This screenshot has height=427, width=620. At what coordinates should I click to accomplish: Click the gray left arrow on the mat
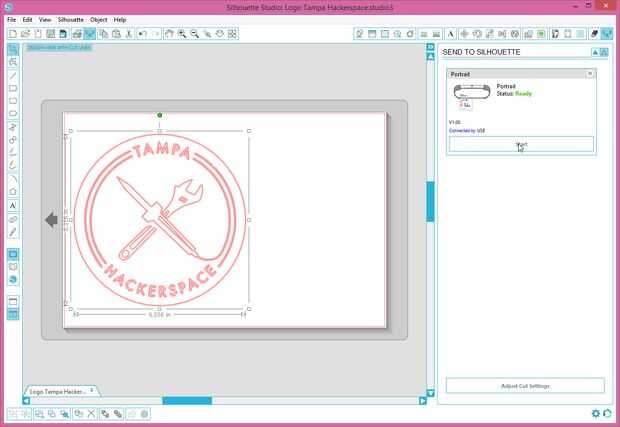tap(51, 220)
